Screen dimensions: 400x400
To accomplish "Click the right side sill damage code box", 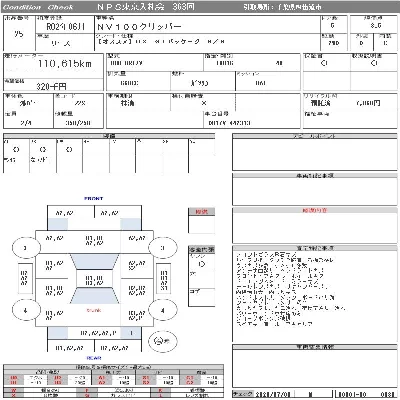I will [x=163, y=279].
